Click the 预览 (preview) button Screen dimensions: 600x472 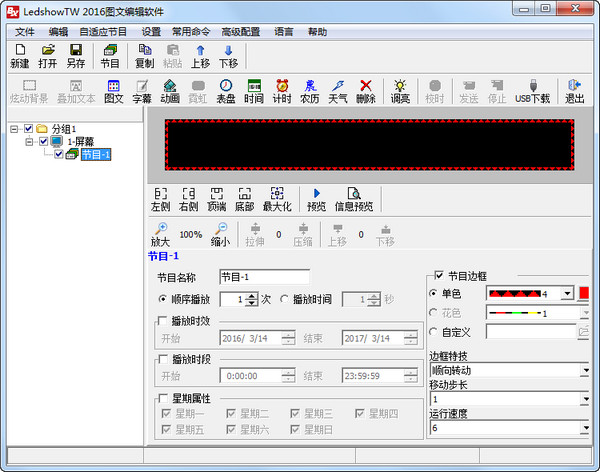pyautogui.click(x=316, y=199)
